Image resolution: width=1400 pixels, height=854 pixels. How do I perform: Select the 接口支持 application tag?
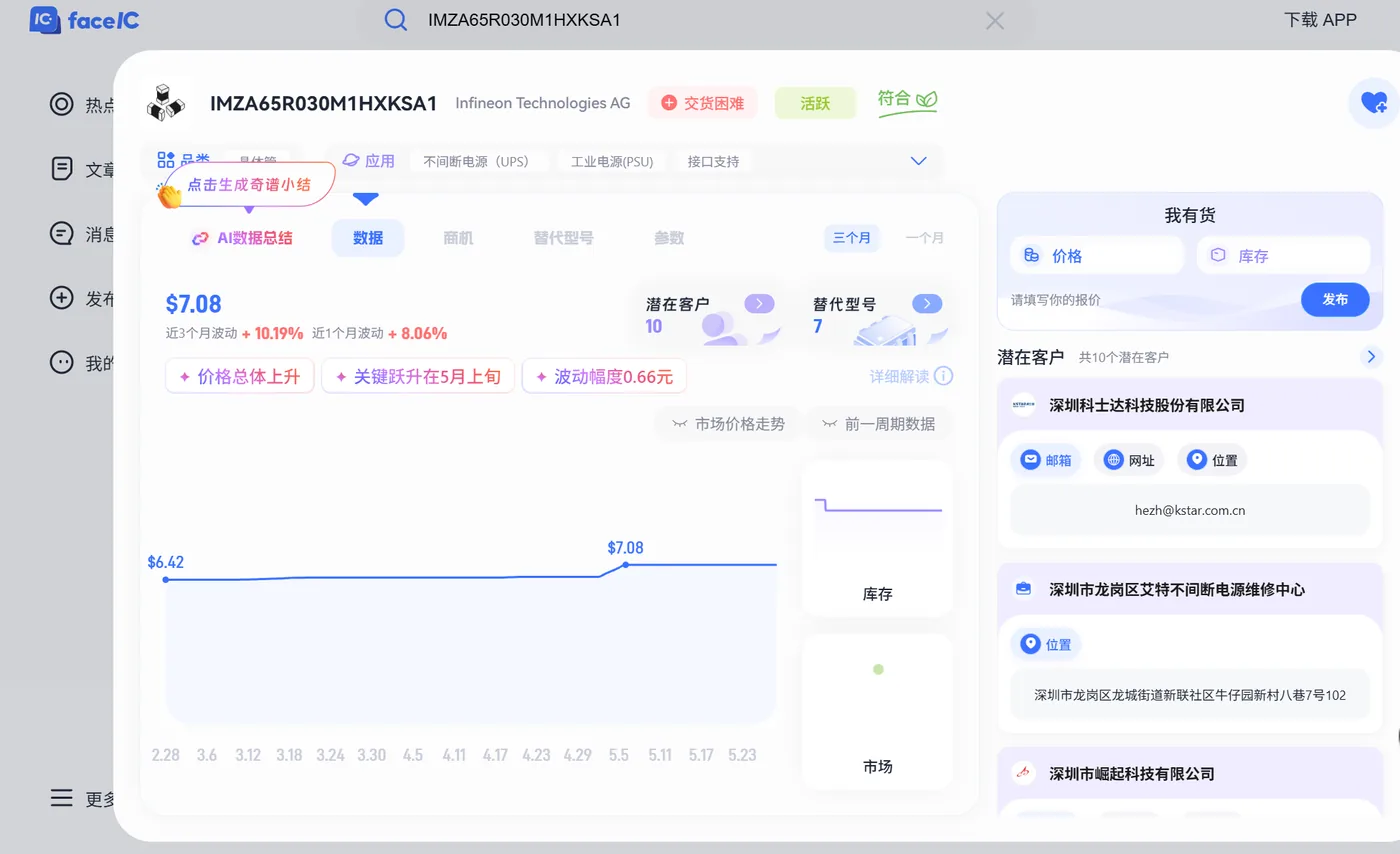tap(713, 161)
